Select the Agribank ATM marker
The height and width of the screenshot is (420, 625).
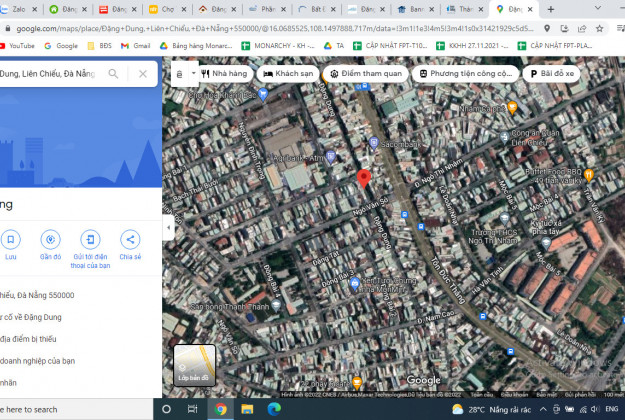(330, 157)
